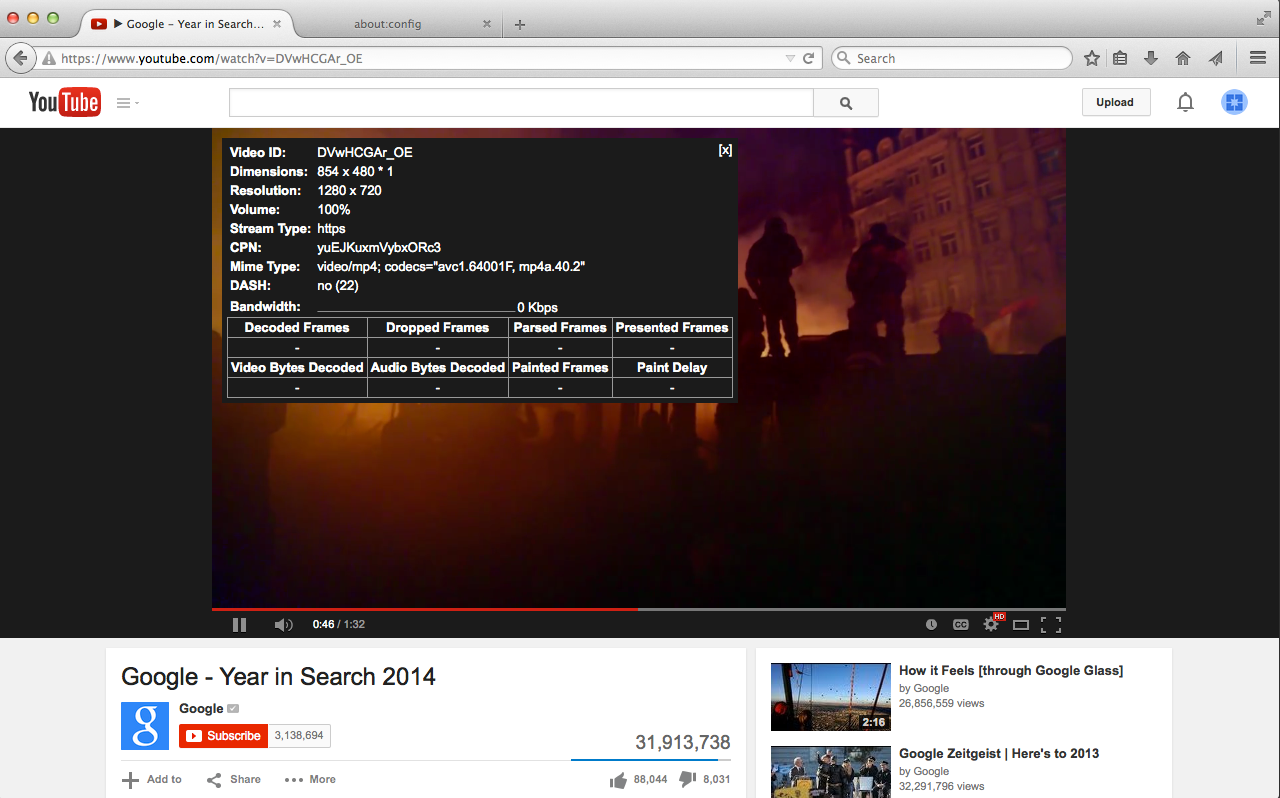This screenshot has height=798, width=1280.
Task: Mute the video volume speaker icon
Action: click(x=283, y=624)
